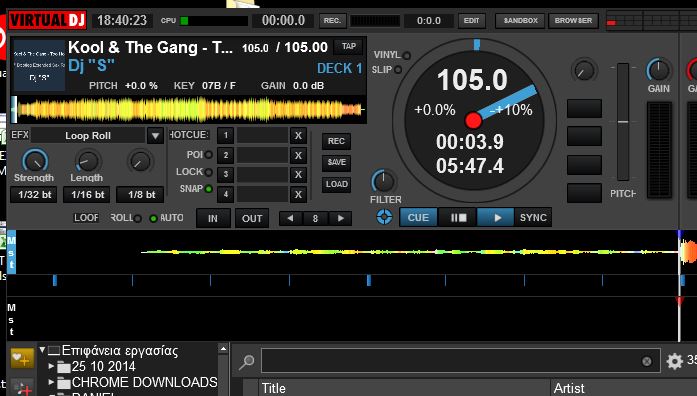Add a favorite folder using the heart-plus icon

[x=22, y=358]
